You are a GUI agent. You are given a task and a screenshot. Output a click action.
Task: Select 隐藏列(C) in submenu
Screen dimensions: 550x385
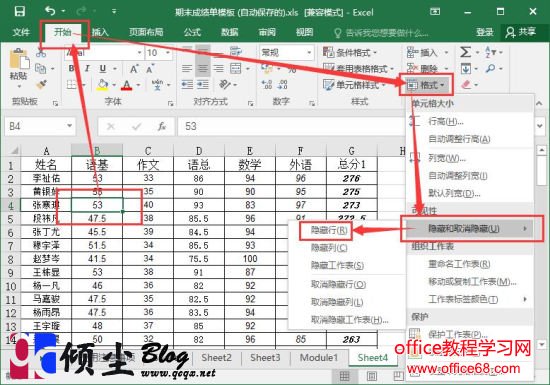329,248
